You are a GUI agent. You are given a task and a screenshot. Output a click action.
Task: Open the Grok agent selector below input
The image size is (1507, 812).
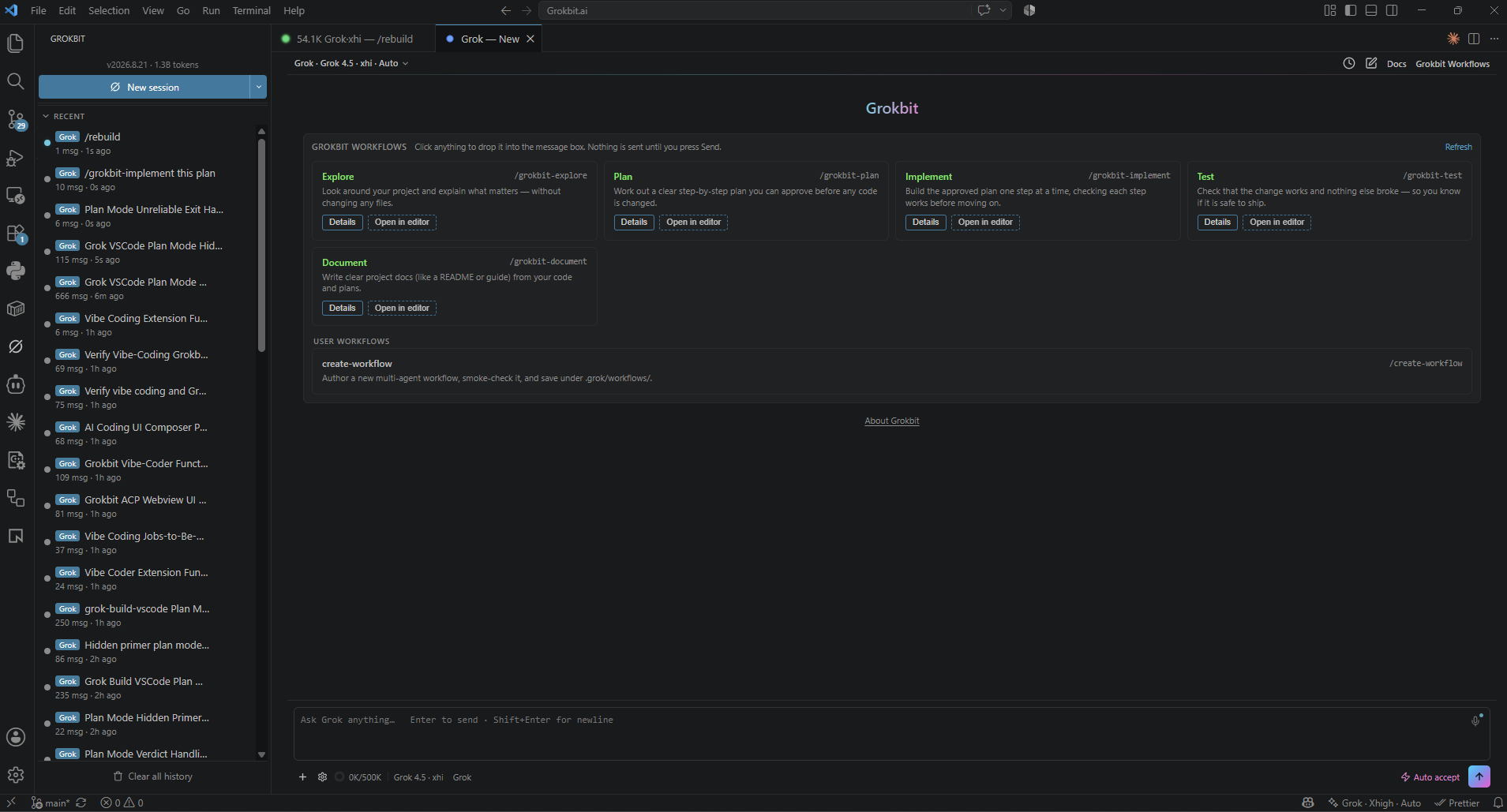pyautogui.click(x=462, y=777)
